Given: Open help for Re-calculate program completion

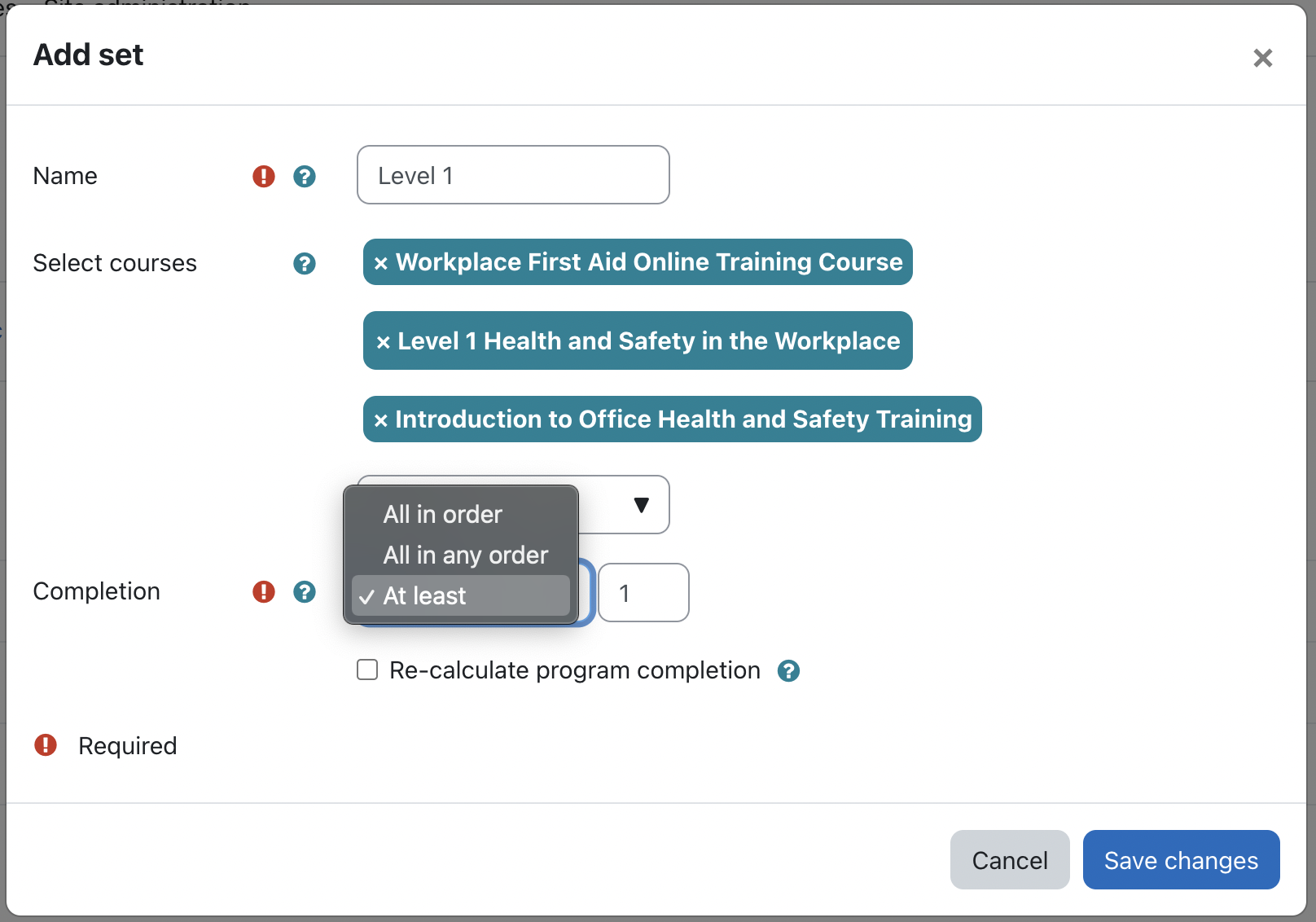Looking at the screenshot, I should tap(788, 670).
